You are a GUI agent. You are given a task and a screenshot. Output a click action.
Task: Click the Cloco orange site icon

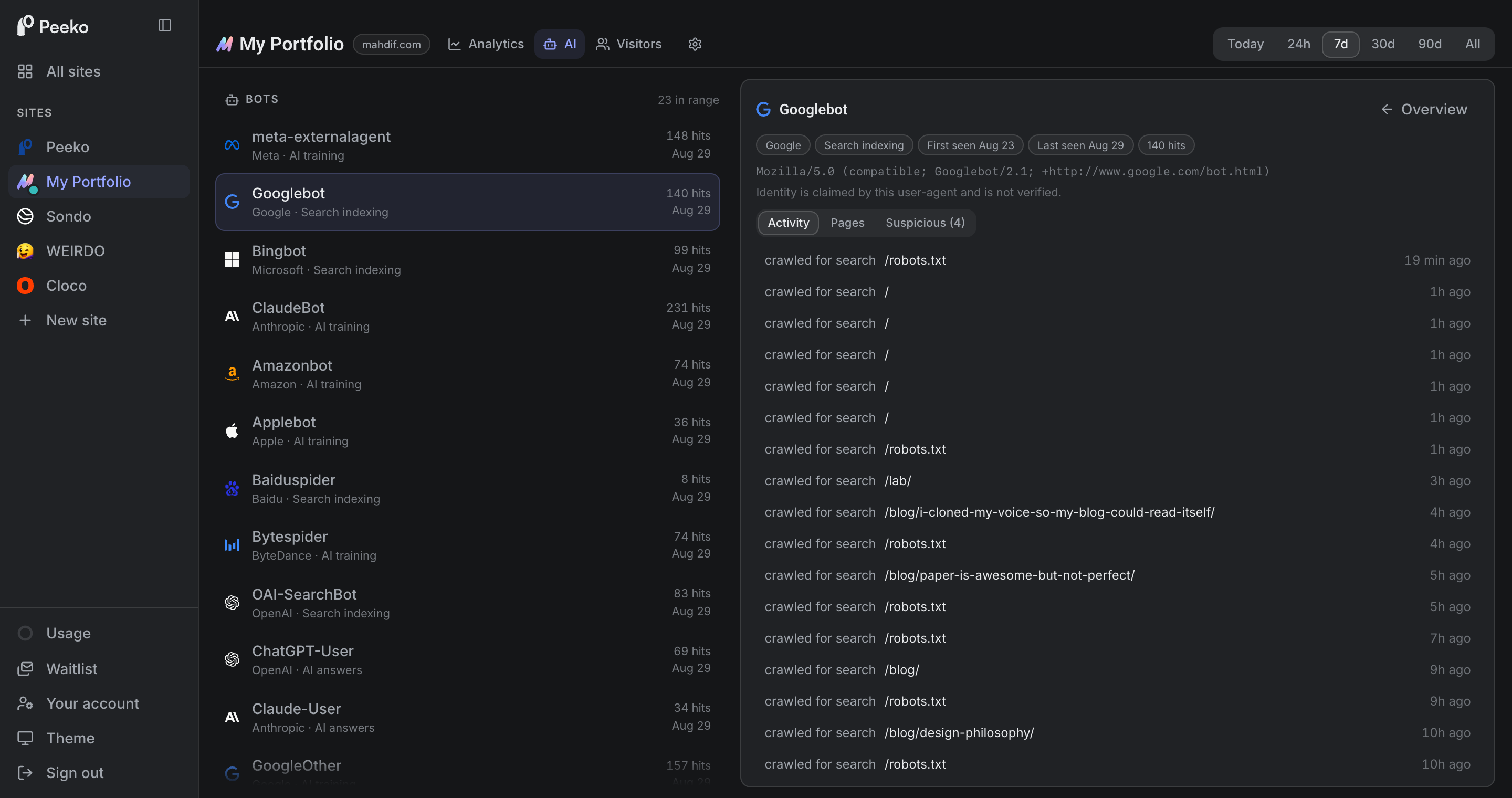coord(25,286)
